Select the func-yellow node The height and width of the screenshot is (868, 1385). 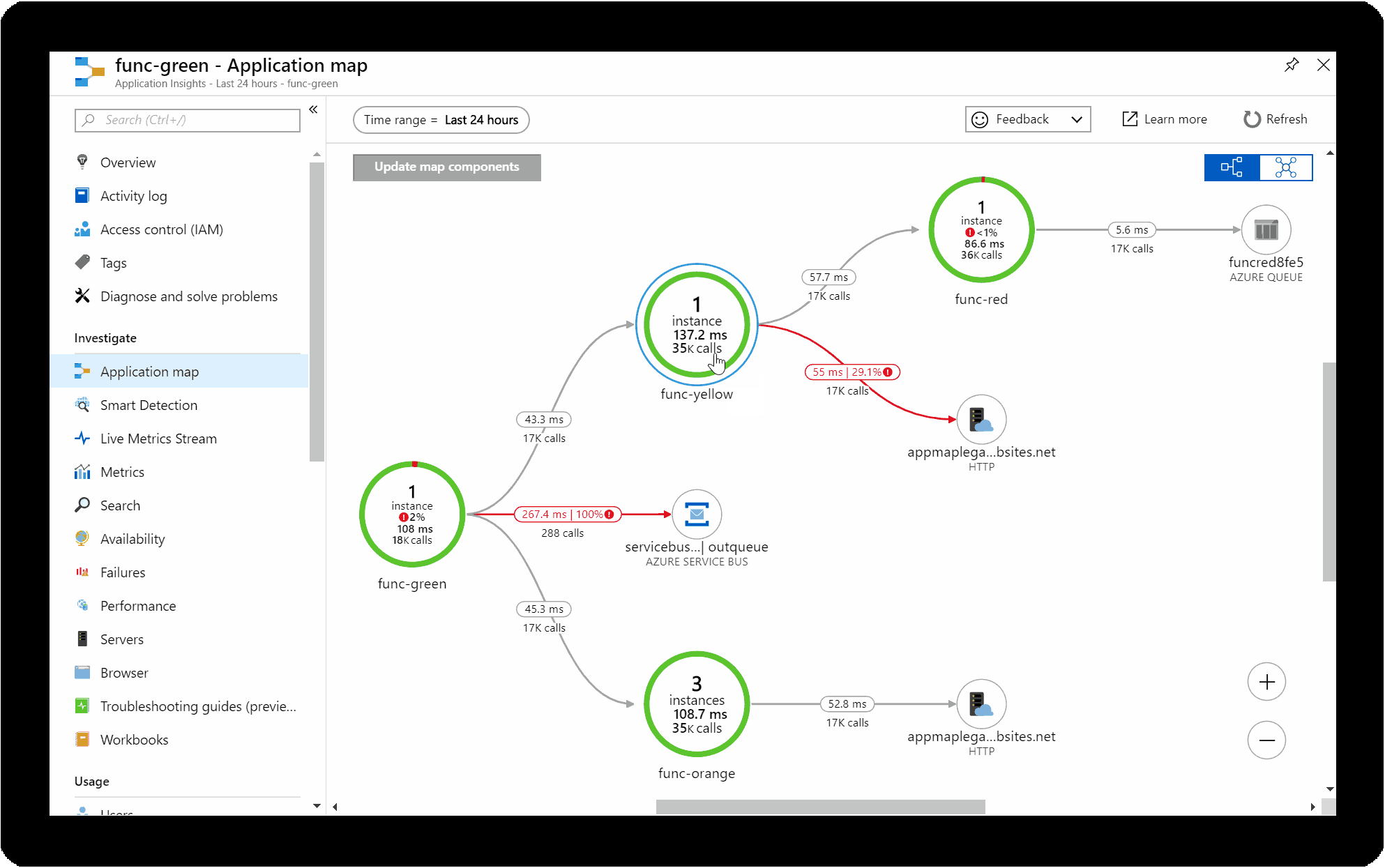point(697,325)
